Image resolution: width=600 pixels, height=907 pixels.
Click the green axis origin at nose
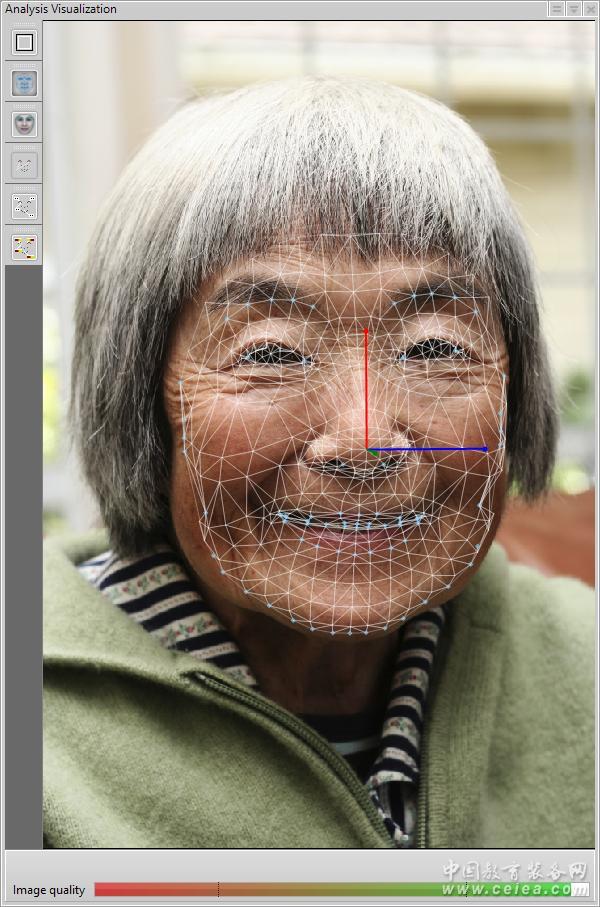[368, 452]
